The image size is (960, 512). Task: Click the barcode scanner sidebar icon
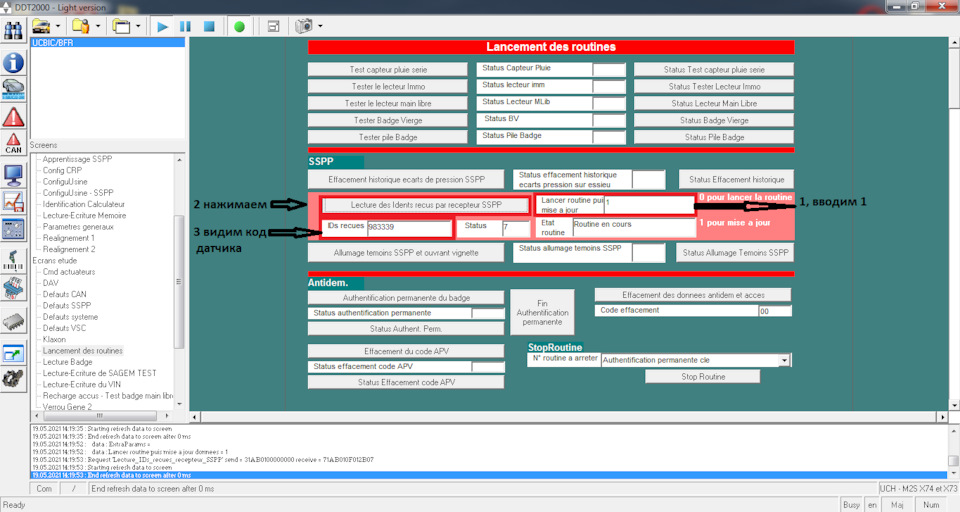tap(13, 260)
